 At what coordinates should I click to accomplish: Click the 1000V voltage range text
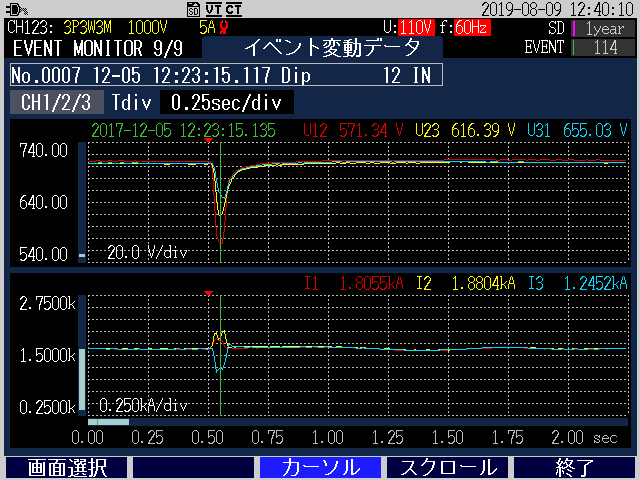coord(147,28)
